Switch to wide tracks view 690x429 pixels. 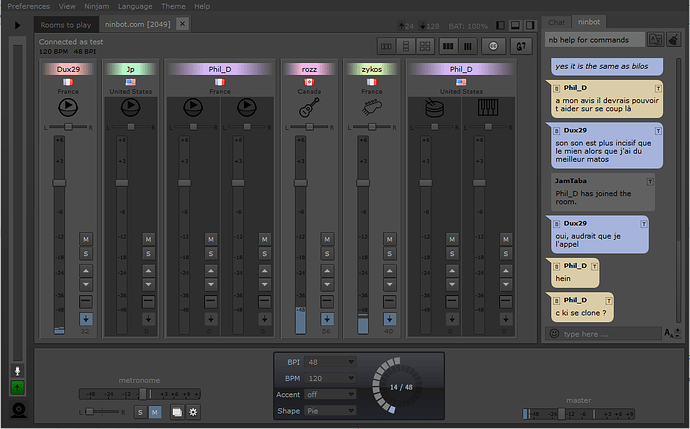pyautogui.click(x=448, y=46)
